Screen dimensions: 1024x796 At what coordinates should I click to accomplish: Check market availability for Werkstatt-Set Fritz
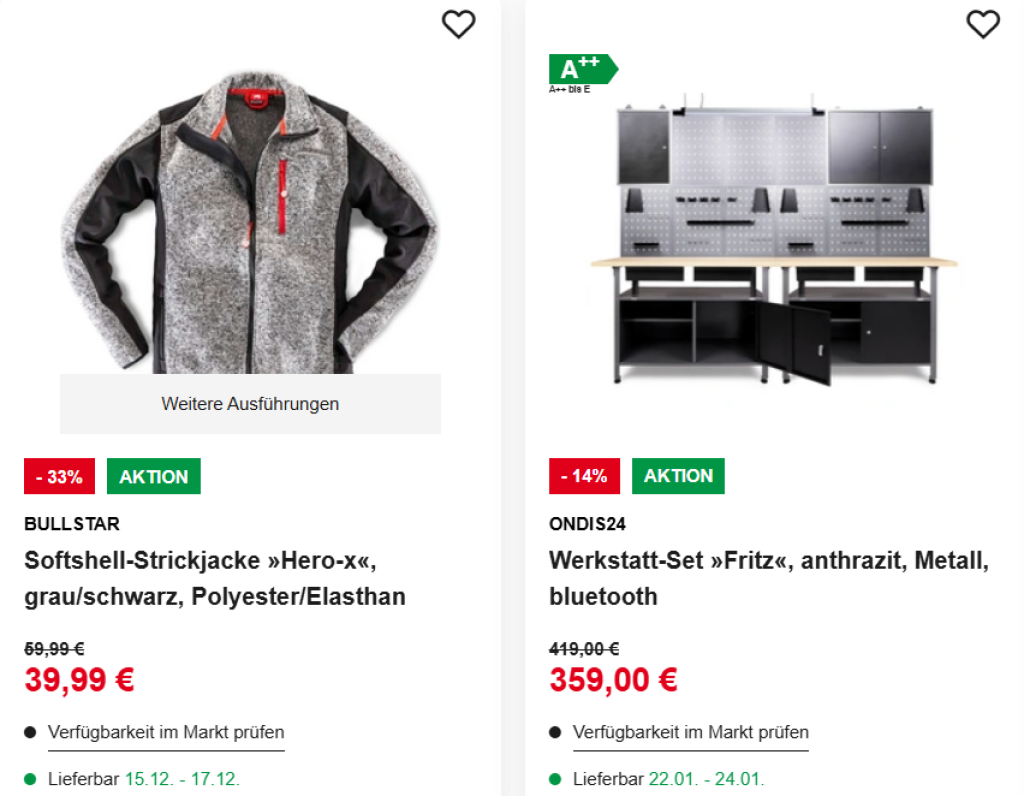click(691, 732)
